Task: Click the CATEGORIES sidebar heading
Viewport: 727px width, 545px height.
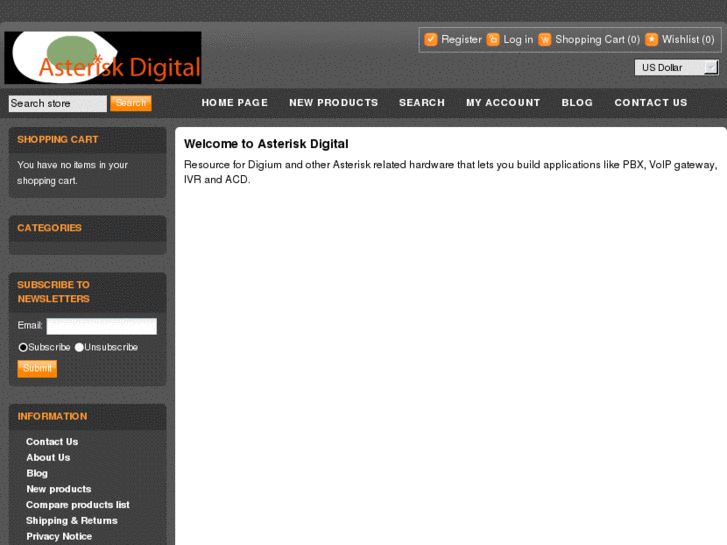Action: pos(50,228)
